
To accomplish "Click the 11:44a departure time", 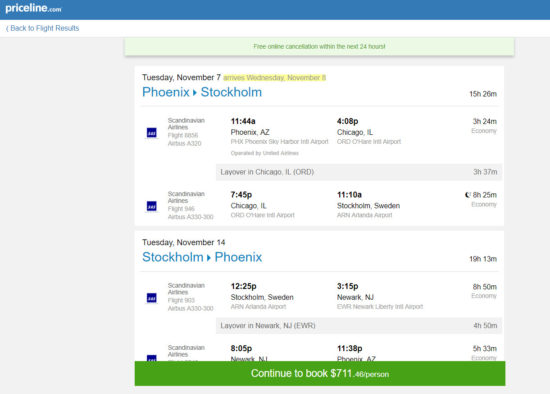I will [x=243, y=121].
